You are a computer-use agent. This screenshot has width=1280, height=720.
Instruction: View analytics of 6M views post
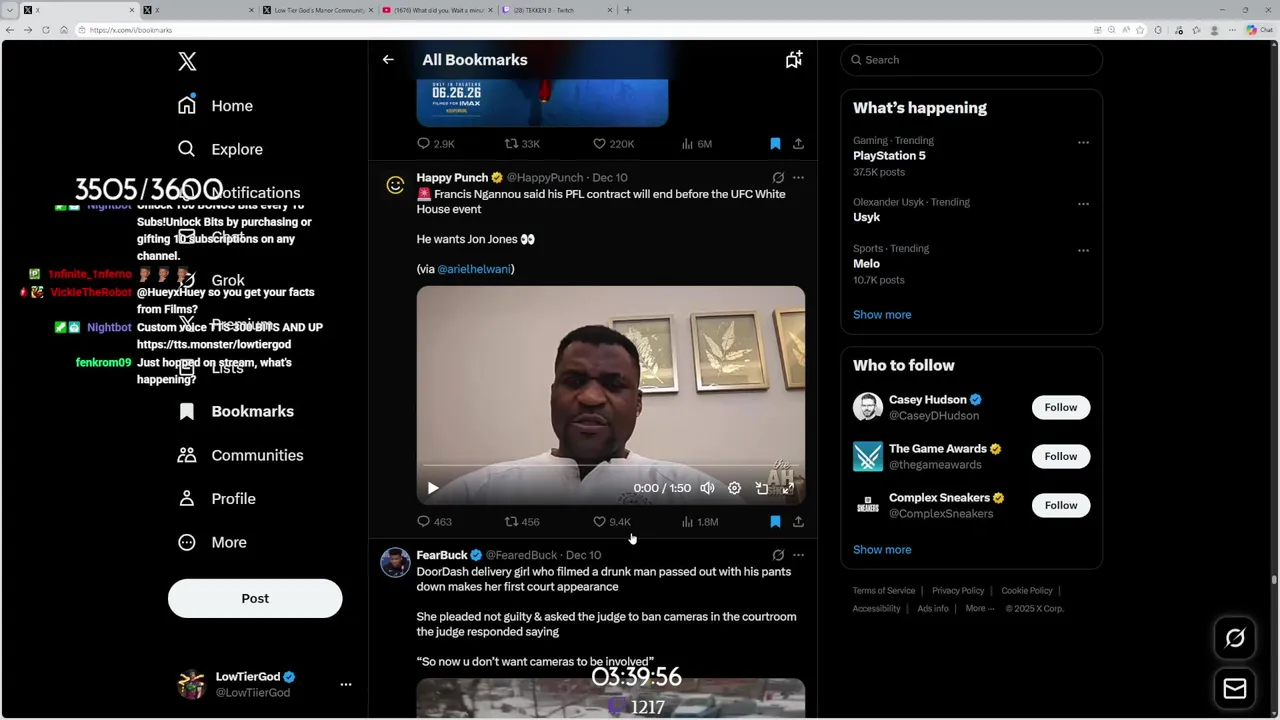[696, 144]
